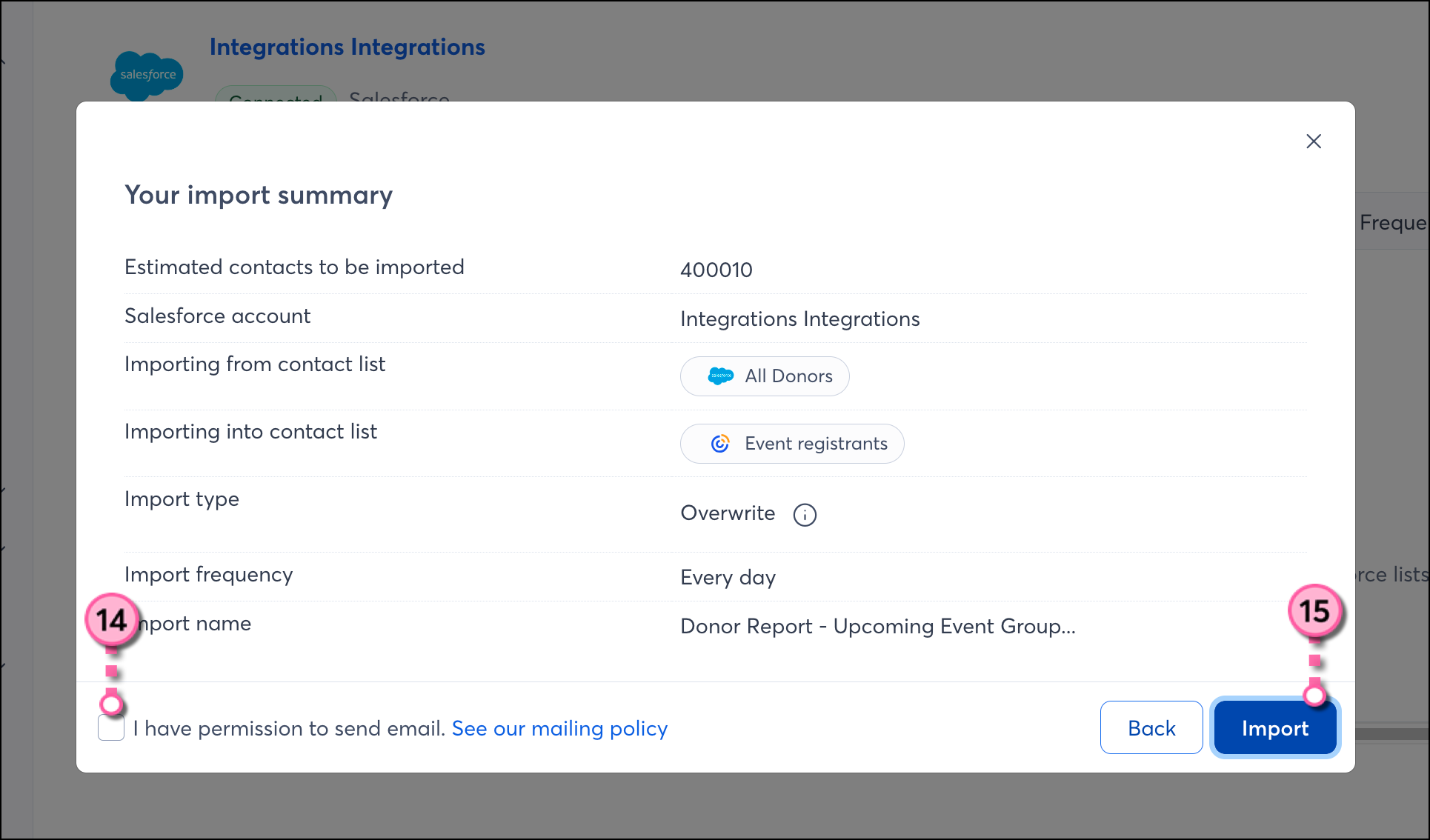Click the 400010 estimated contacts value
The width and height of the screenshot is (1430, 840).
(716, 270)
